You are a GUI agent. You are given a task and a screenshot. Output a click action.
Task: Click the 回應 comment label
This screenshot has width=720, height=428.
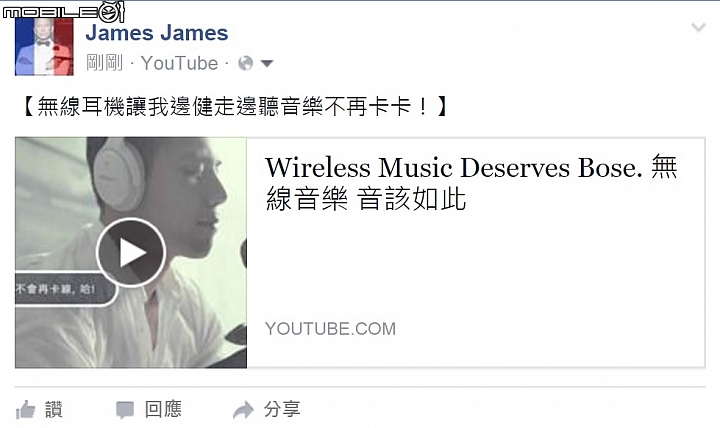(163, 409)
